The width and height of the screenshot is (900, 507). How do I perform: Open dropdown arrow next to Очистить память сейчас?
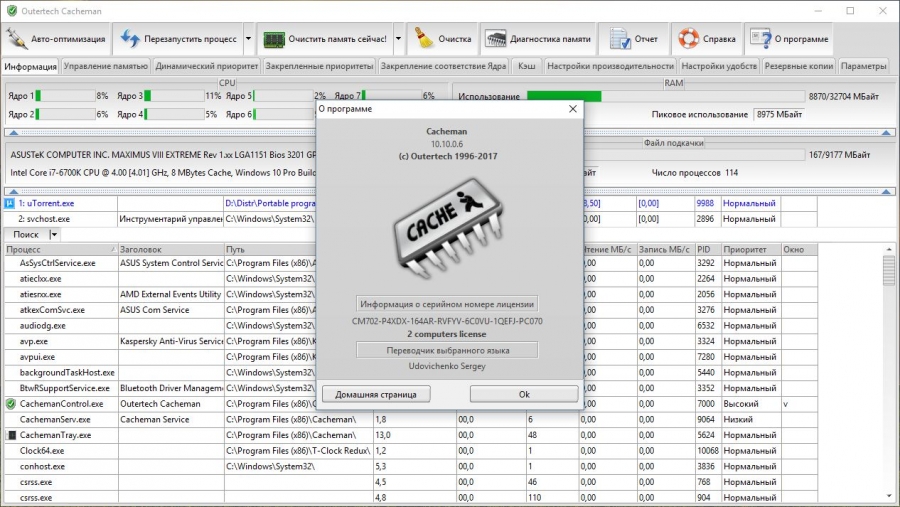pyautogui.click(x=398, y=39)
